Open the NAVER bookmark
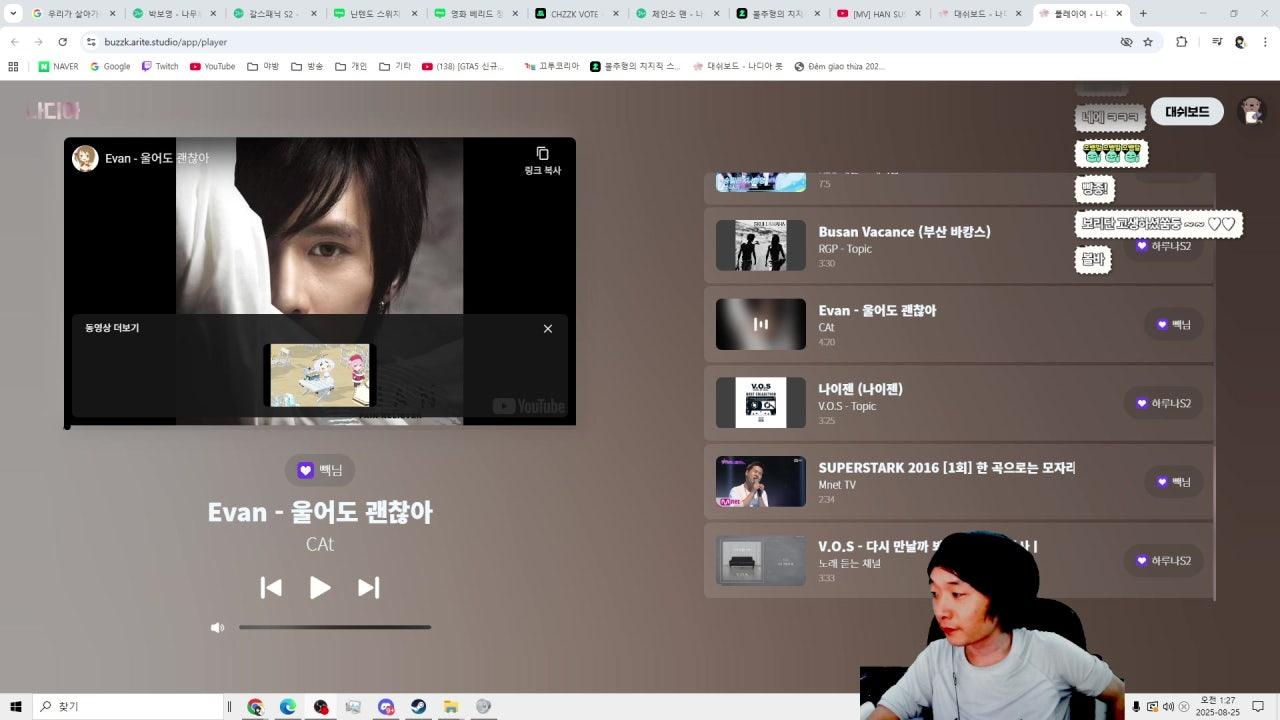Image resolution: width=1280 pixels, height=720 pixels. (x=58, y=66)
